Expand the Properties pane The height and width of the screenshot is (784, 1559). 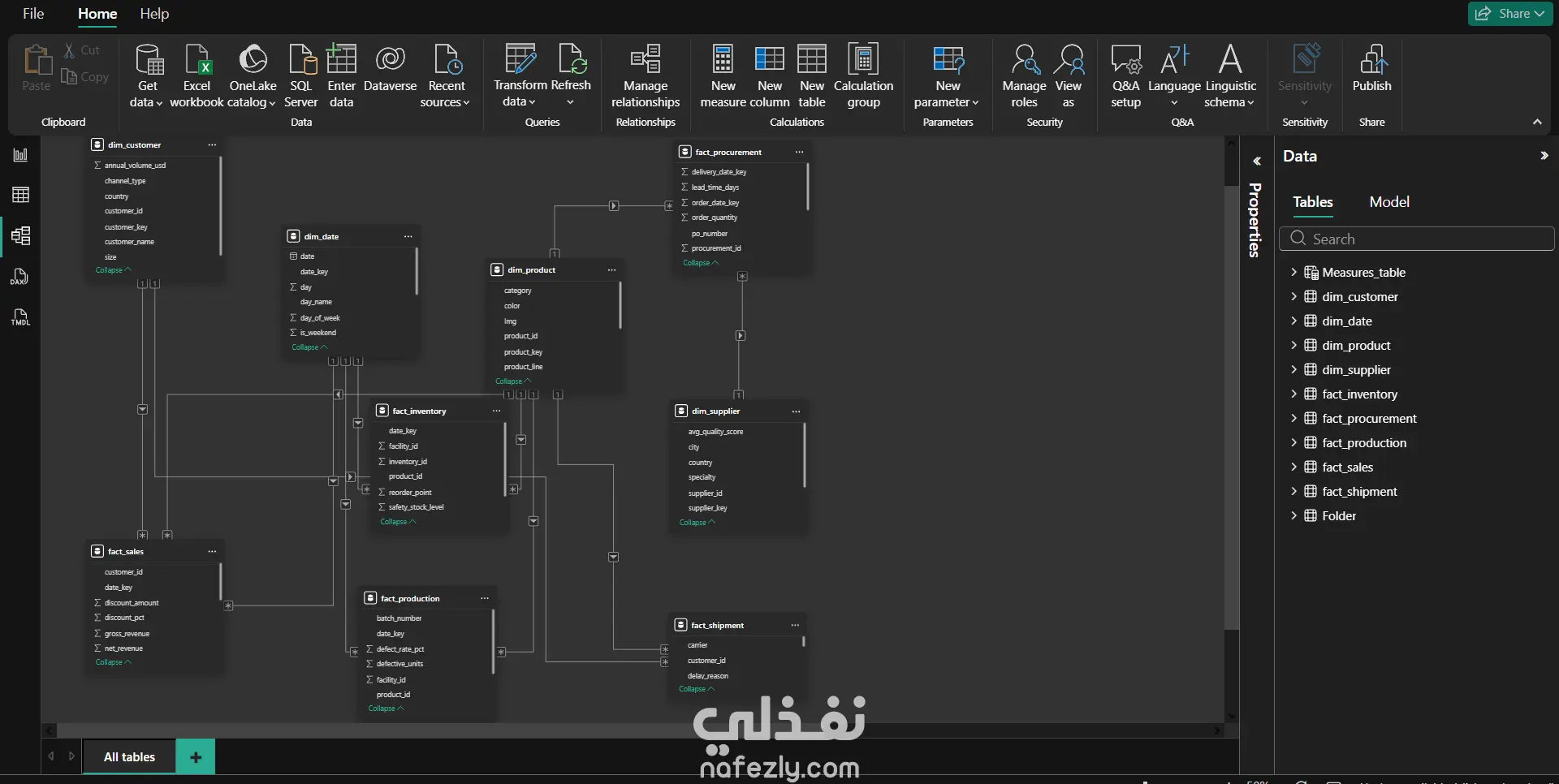click(x=1256, y=162)
